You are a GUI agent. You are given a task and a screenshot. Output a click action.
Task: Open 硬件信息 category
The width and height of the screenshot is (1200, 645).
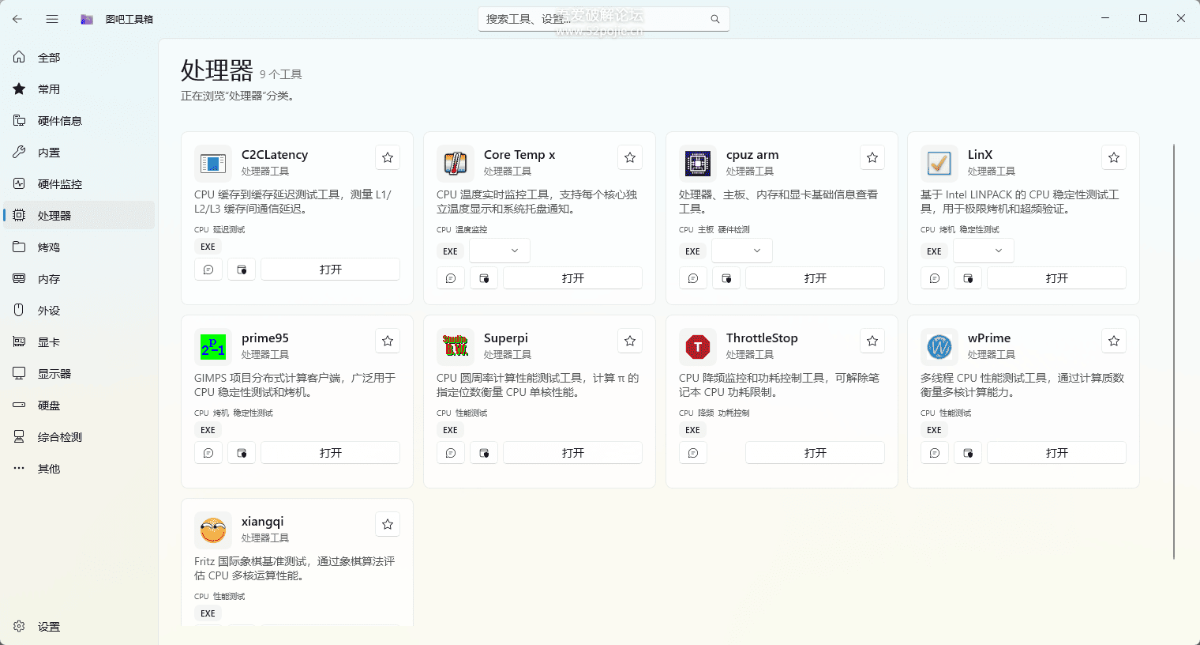coord(79,121)
